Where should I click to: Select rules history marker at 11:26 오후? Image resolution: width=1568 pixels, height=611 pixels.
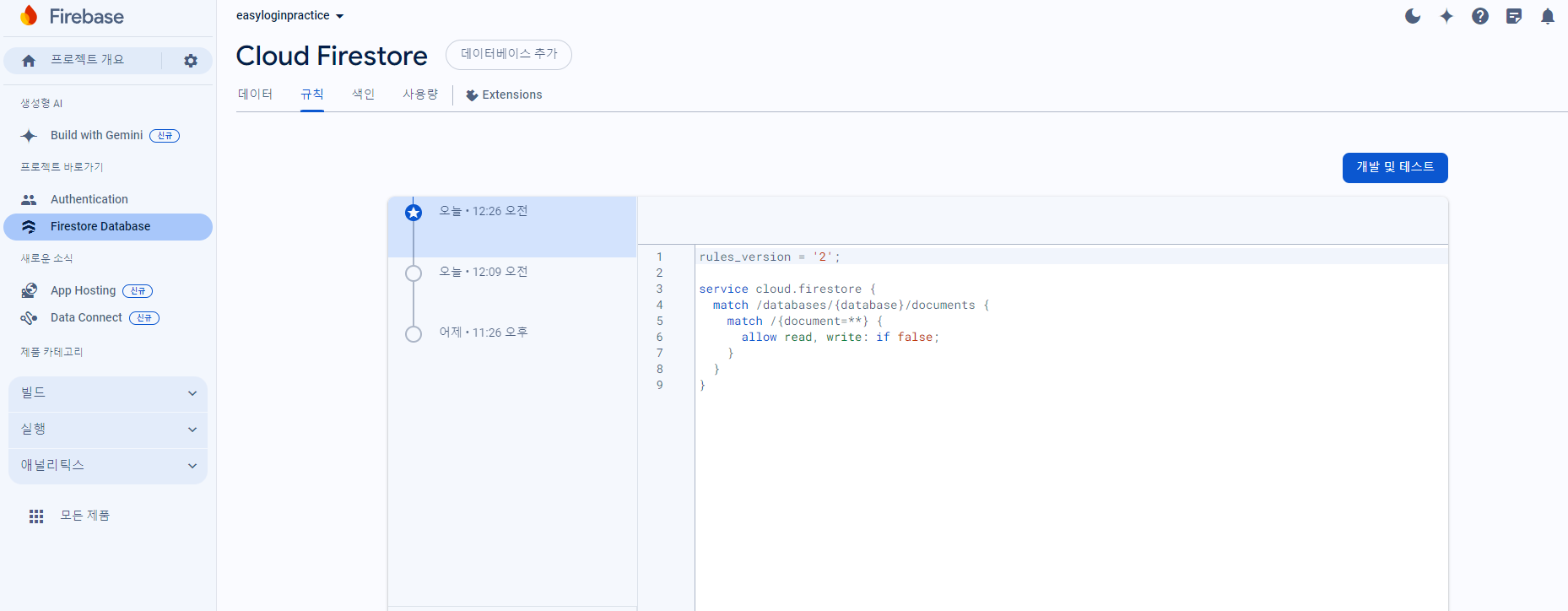[x=414, y=334]
